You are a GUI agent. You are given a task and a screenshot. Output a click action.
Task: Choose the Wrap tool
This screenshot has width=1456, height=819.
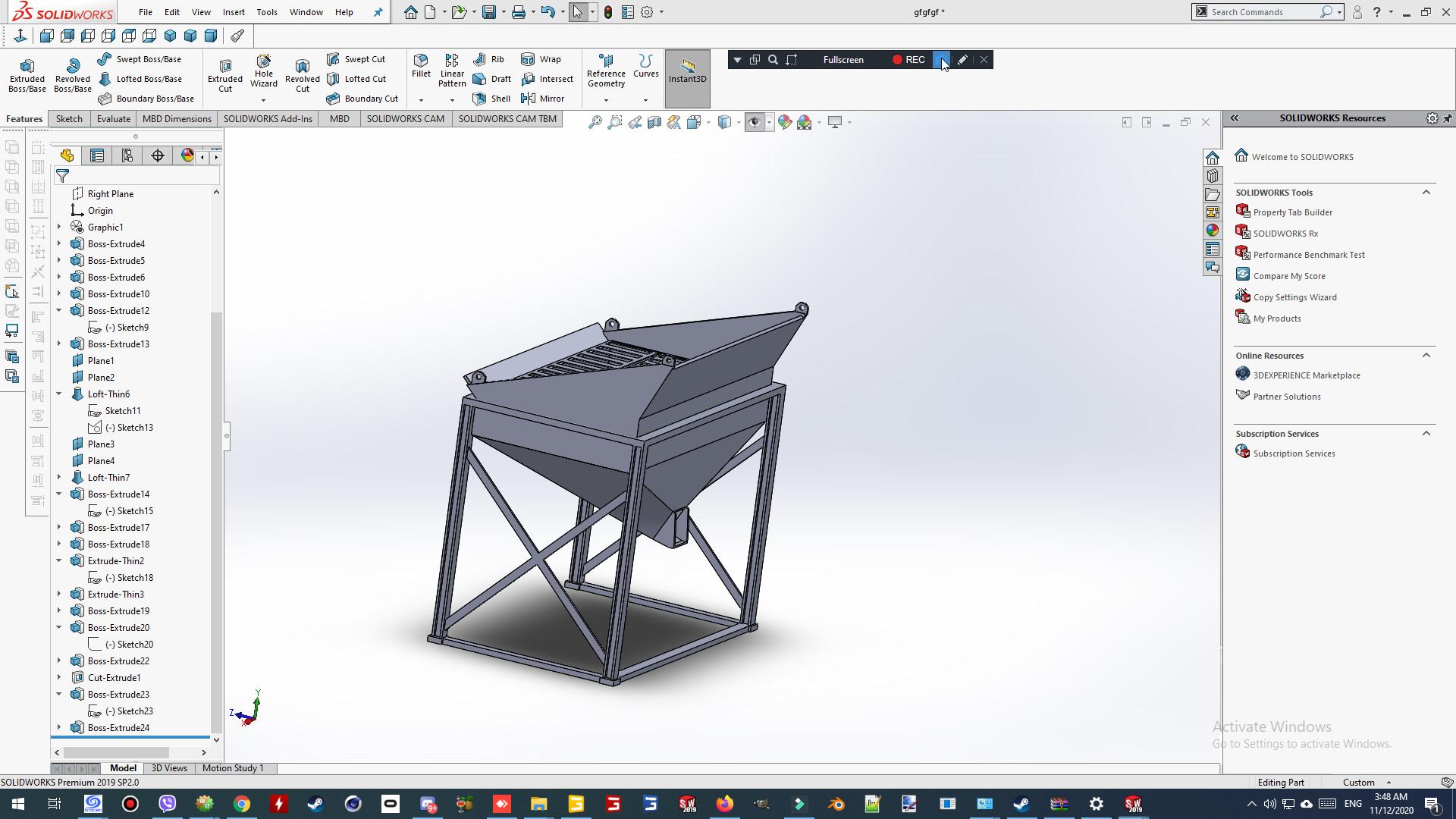pyautogui.click(x=541, y=59)
